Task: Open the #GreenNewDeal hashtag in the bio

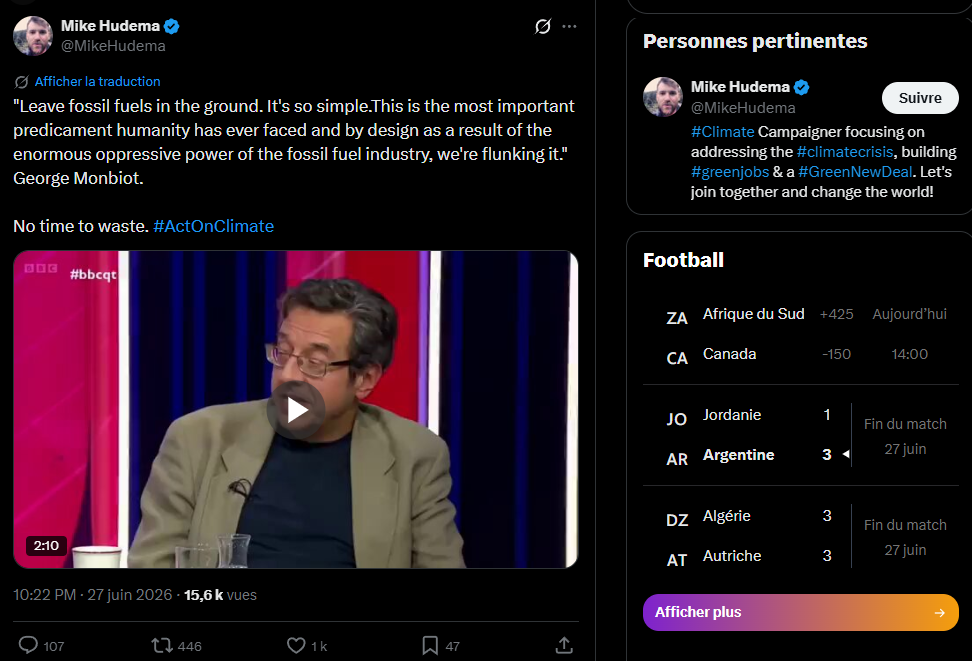Action: (x=855, y=172)
